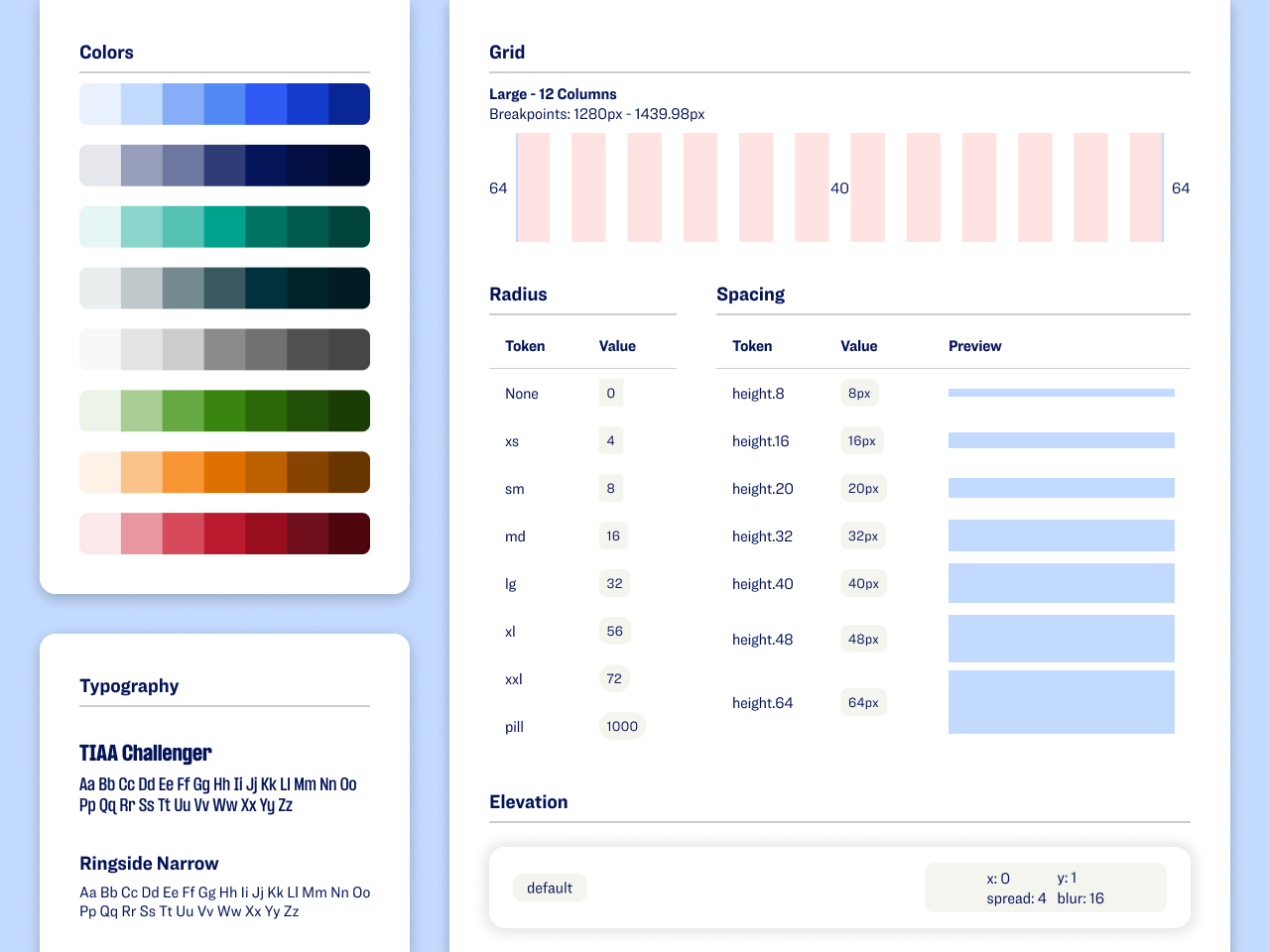
Task: Click the height.64 preview bar
Action: (x=1061, y=702)
